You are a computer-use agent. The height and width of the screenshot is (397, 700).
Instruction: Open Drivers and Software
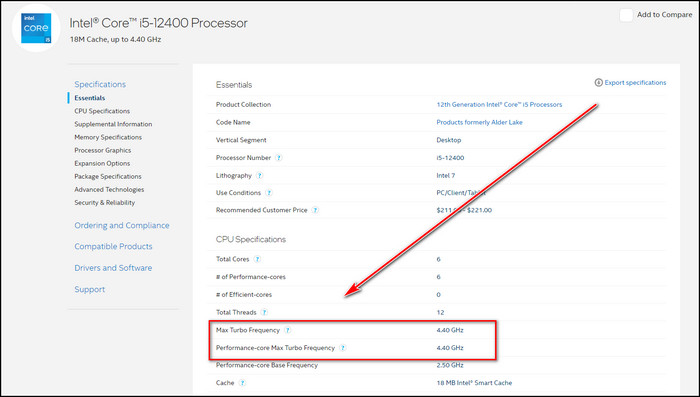coord(113,268)
